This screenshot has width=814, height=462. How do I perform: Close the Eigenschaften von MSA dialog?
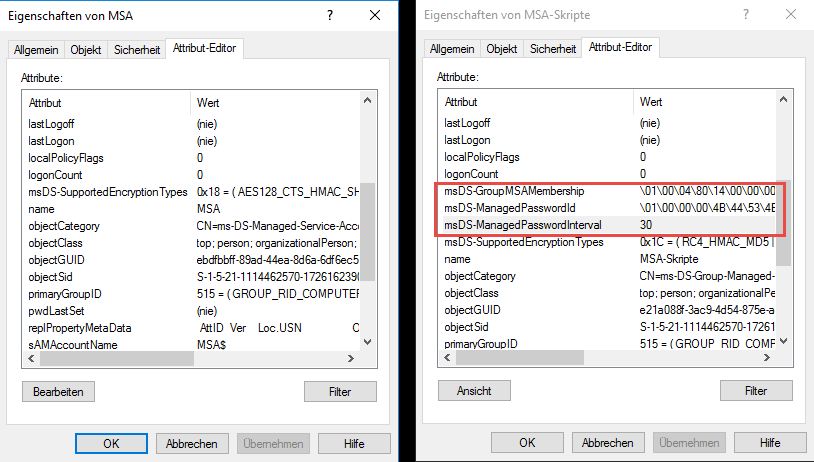[375, 15]
